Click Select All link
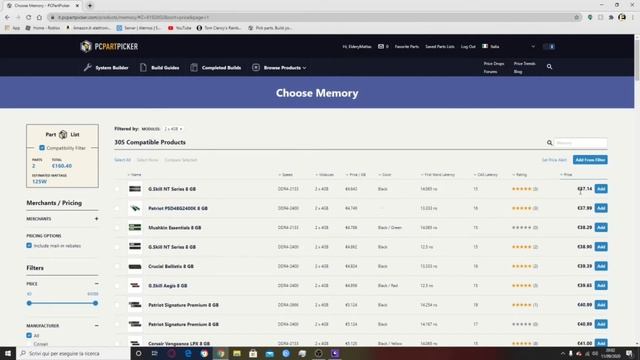 coord(122,160)
